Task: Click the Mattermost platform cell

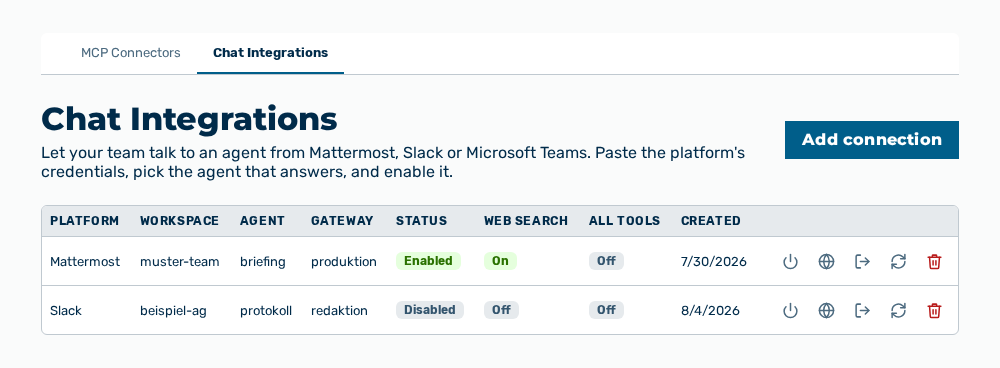Action: [85, 261]
